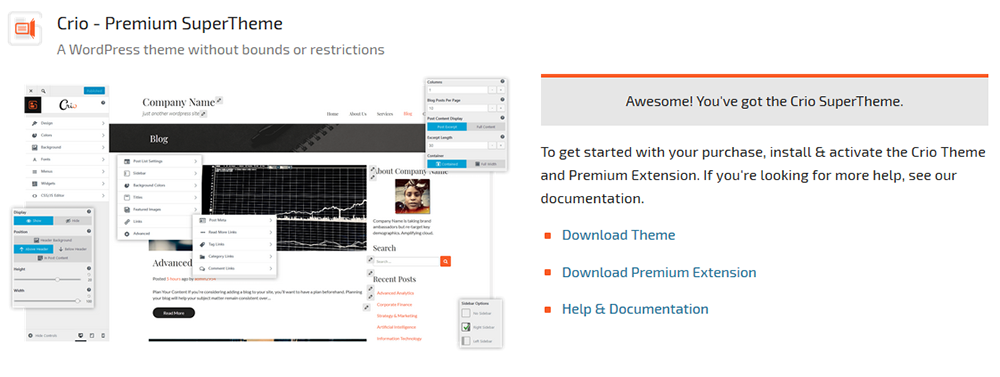
Task: Expand the Widgets row chevron
Action: coord(103,183)
